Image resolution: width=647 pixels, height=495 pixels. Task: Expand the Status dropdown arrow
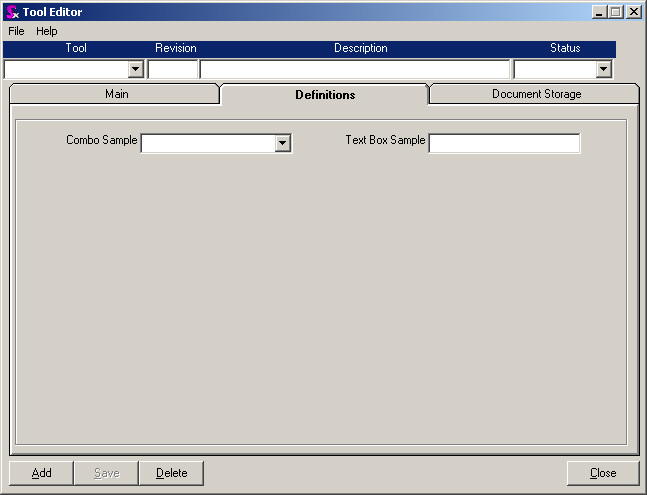(603, 69)
